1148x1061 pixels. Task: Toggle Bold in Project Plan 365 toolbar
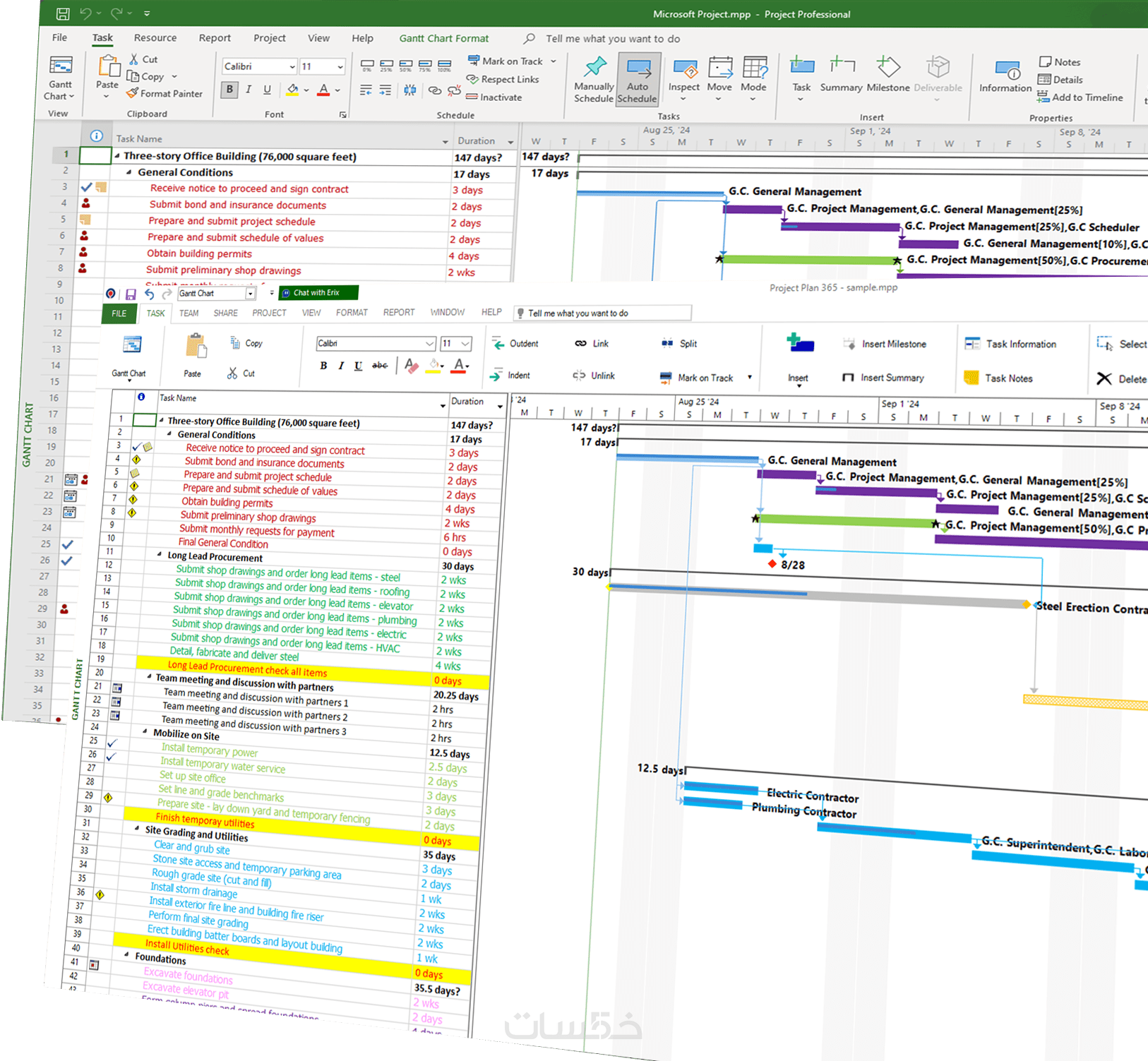(x=323, y=366)
